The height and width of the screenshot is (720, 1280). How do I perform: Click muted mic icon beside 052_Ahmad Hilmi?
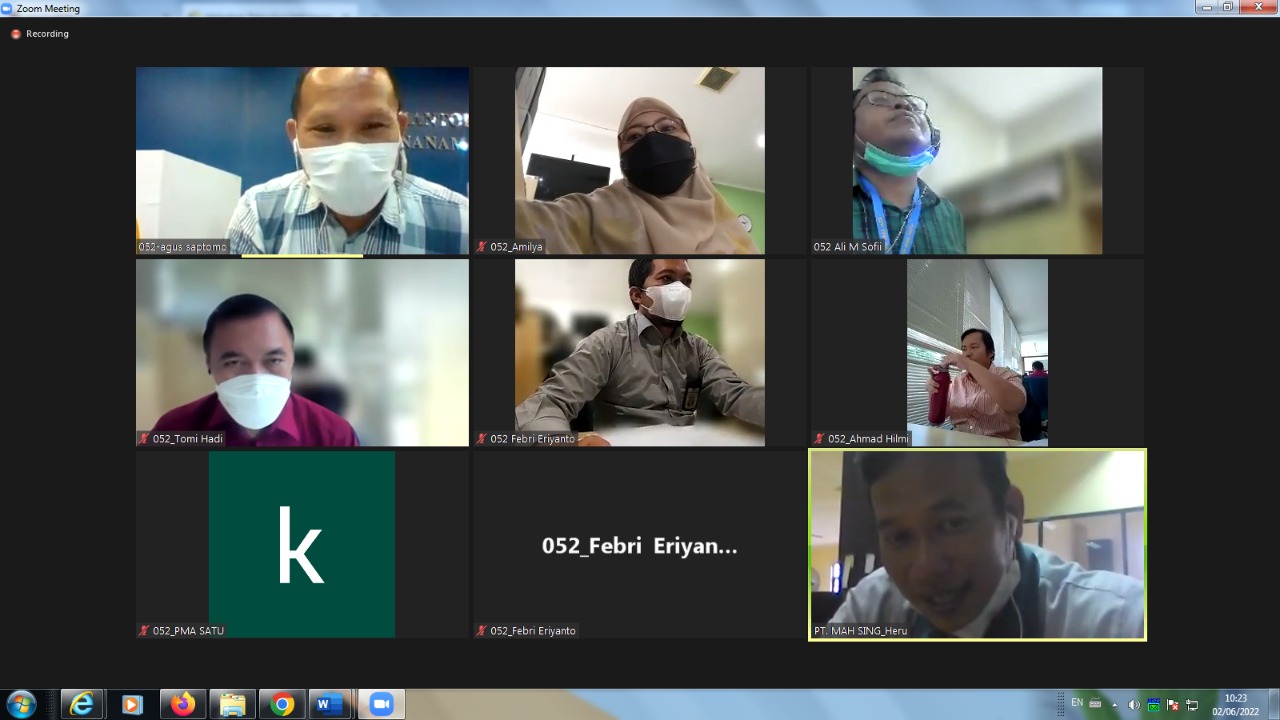(x=820, y=438)
